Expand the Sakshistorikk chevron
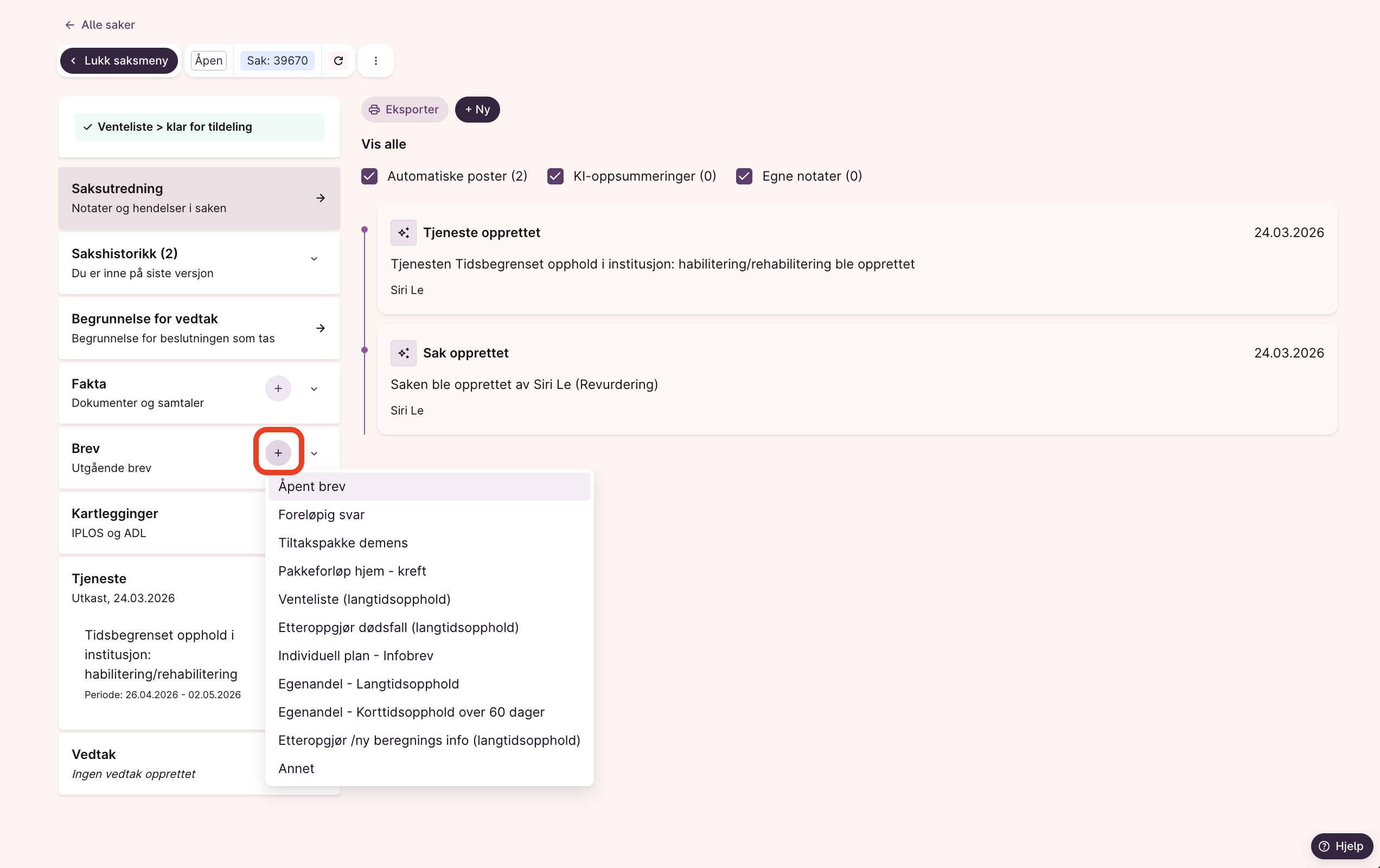Screen dimensions: 1380x868 (x=314, y=259)
